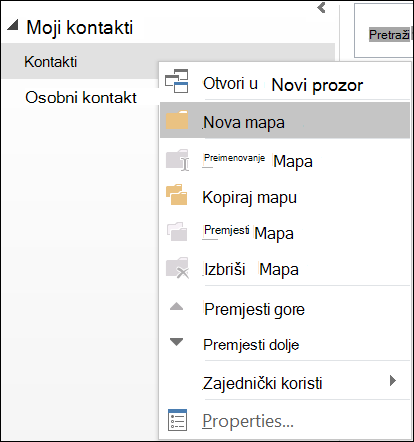The width and height of the screenshot is (414, 442).
Task: Select Izbriši Mapa menu entry
Action: click(285, 269)
